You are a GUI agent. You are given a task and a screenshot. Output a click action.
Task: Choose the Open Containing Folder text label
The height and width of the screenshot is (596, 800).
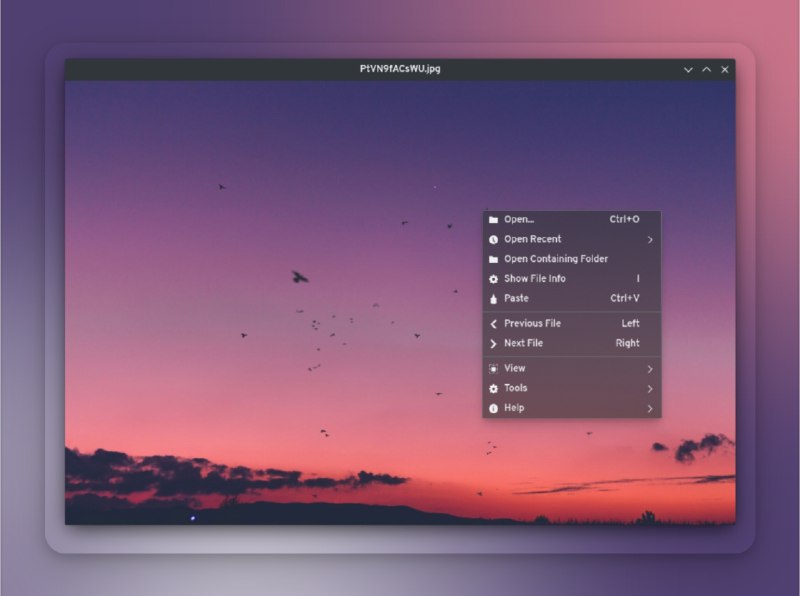click(555, 259)
